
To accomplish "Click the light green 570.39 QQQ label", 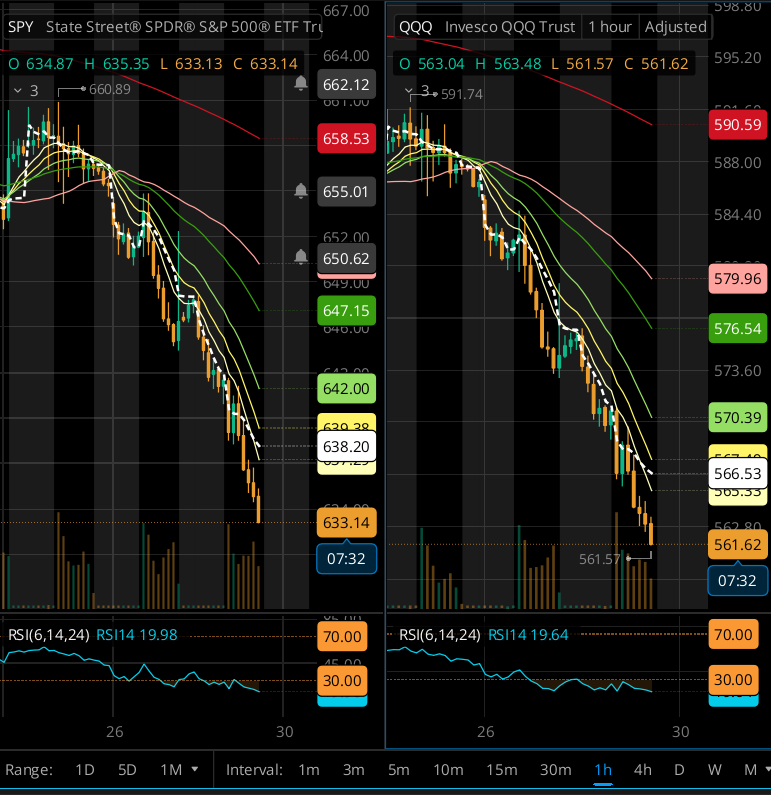I will coord(738,417).
